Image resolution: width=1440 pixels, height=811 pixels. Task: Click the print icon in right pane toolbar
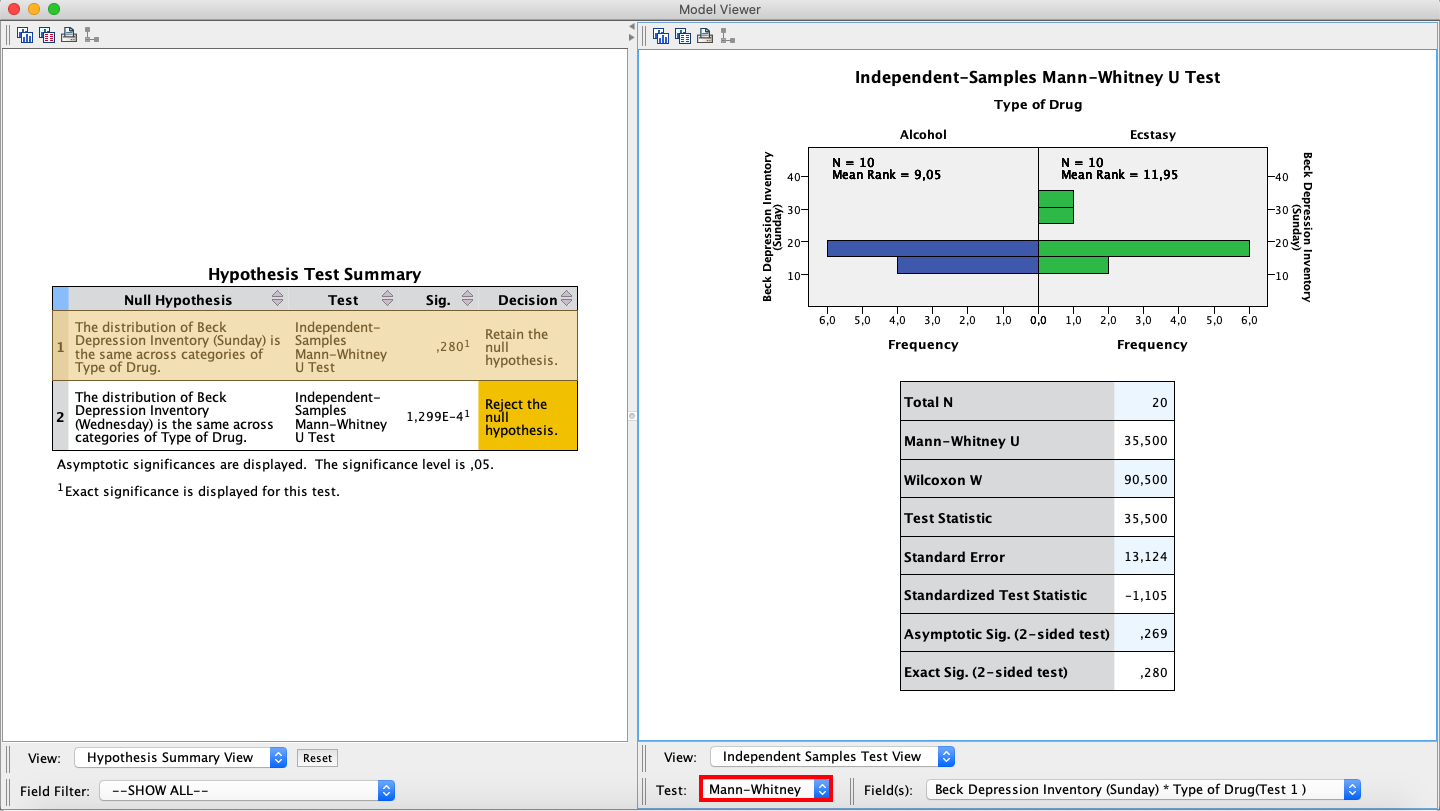(705, 36)
